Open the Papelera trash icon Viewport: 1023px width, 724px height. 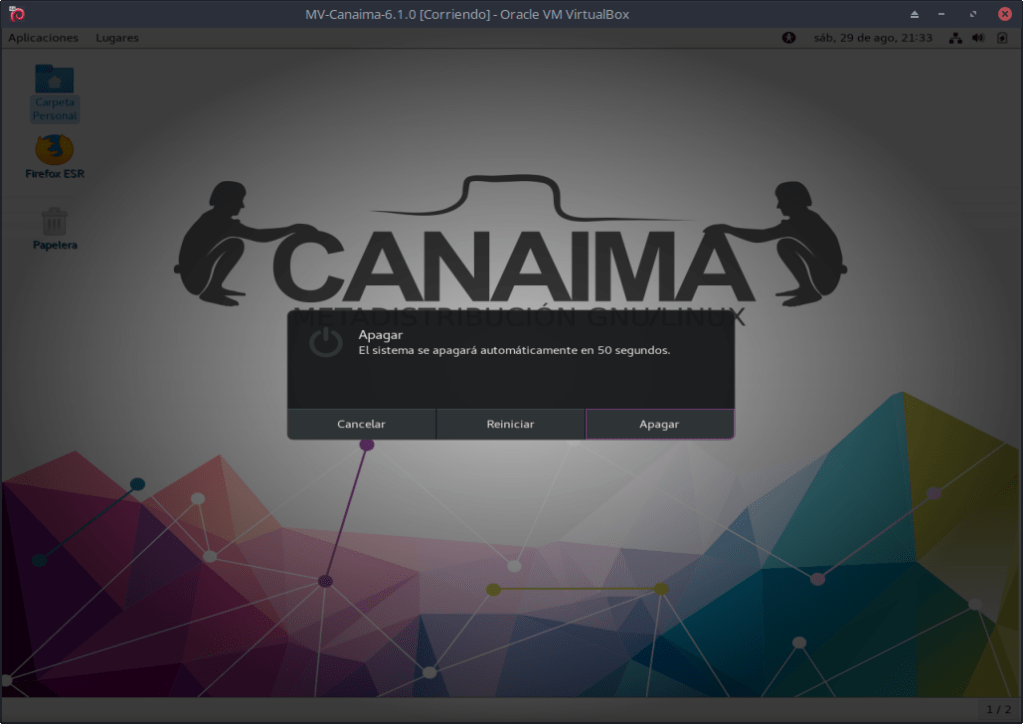54,226
